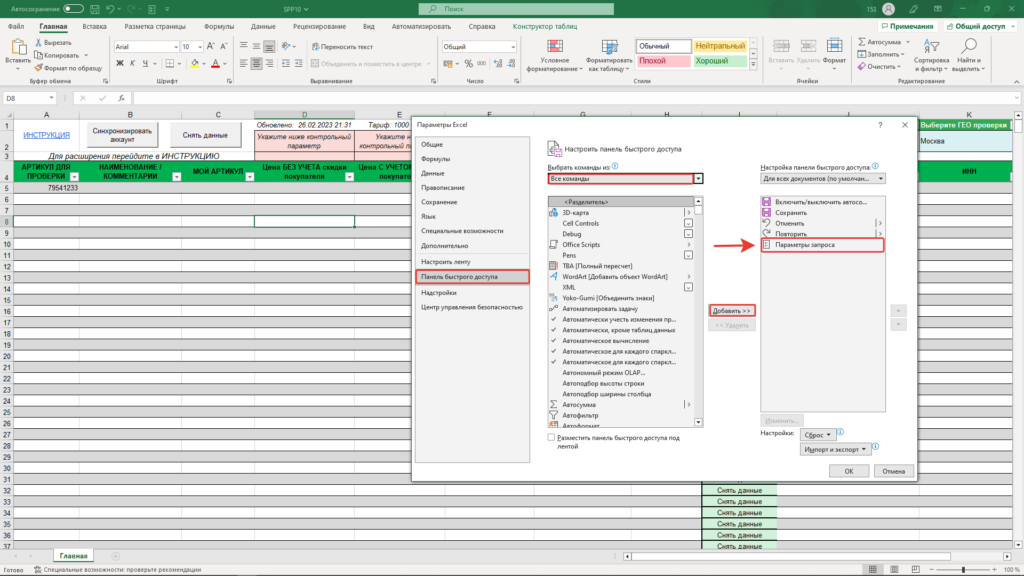Click the decrease font size icon
The height and width of the screenshot is (576, 1024).
coord(223,46)
